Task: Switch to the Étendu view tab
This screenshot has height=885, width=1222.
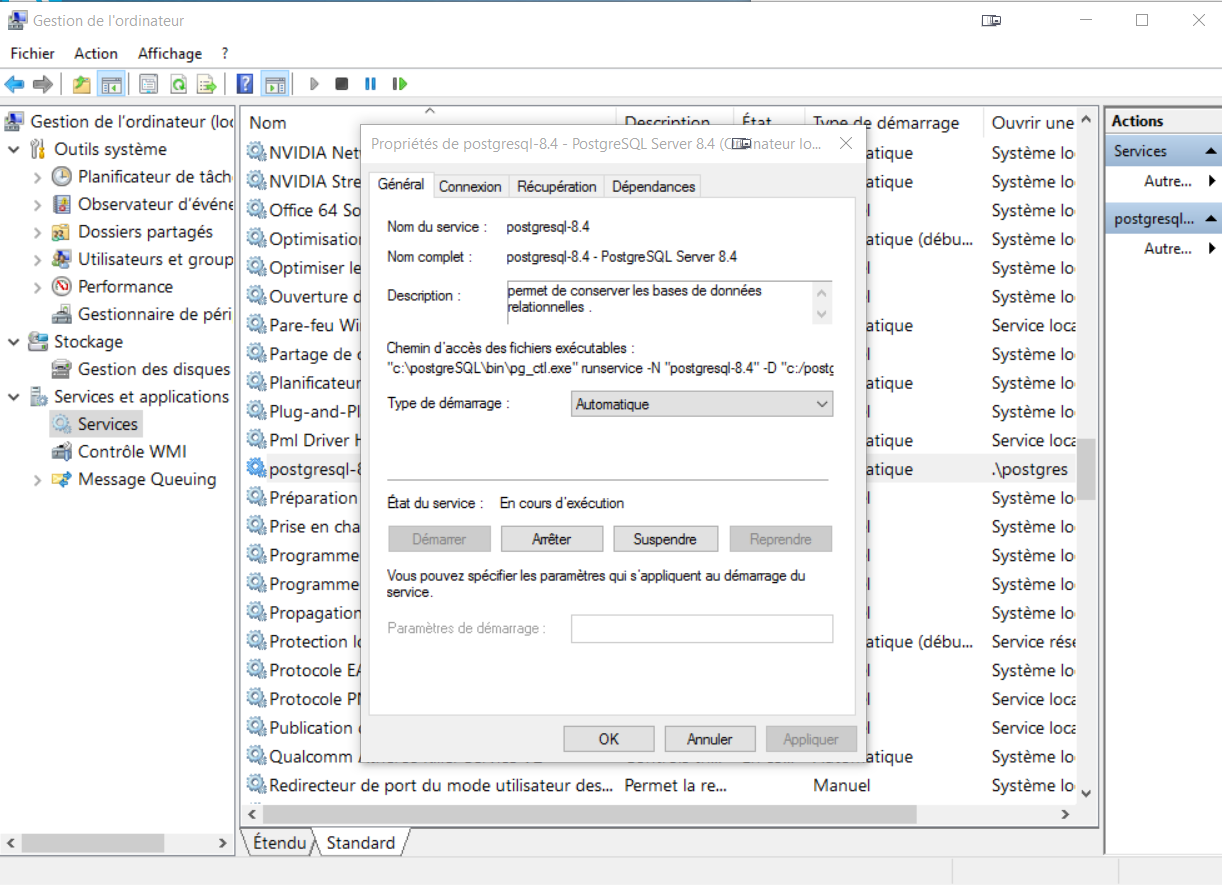Action: [x=280, y=842]
